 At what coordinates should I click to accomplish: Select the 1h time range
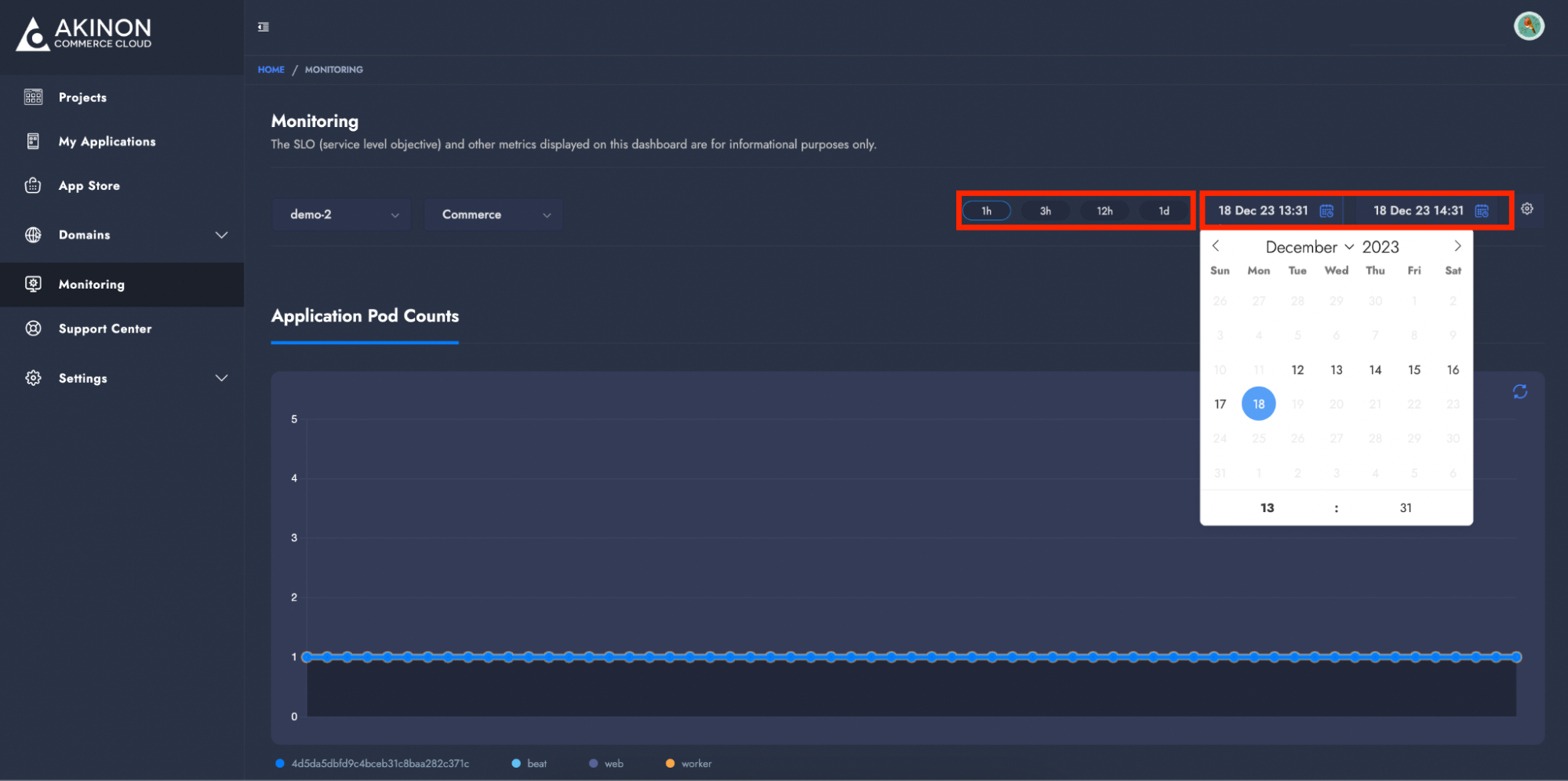[x=986, y=211]
